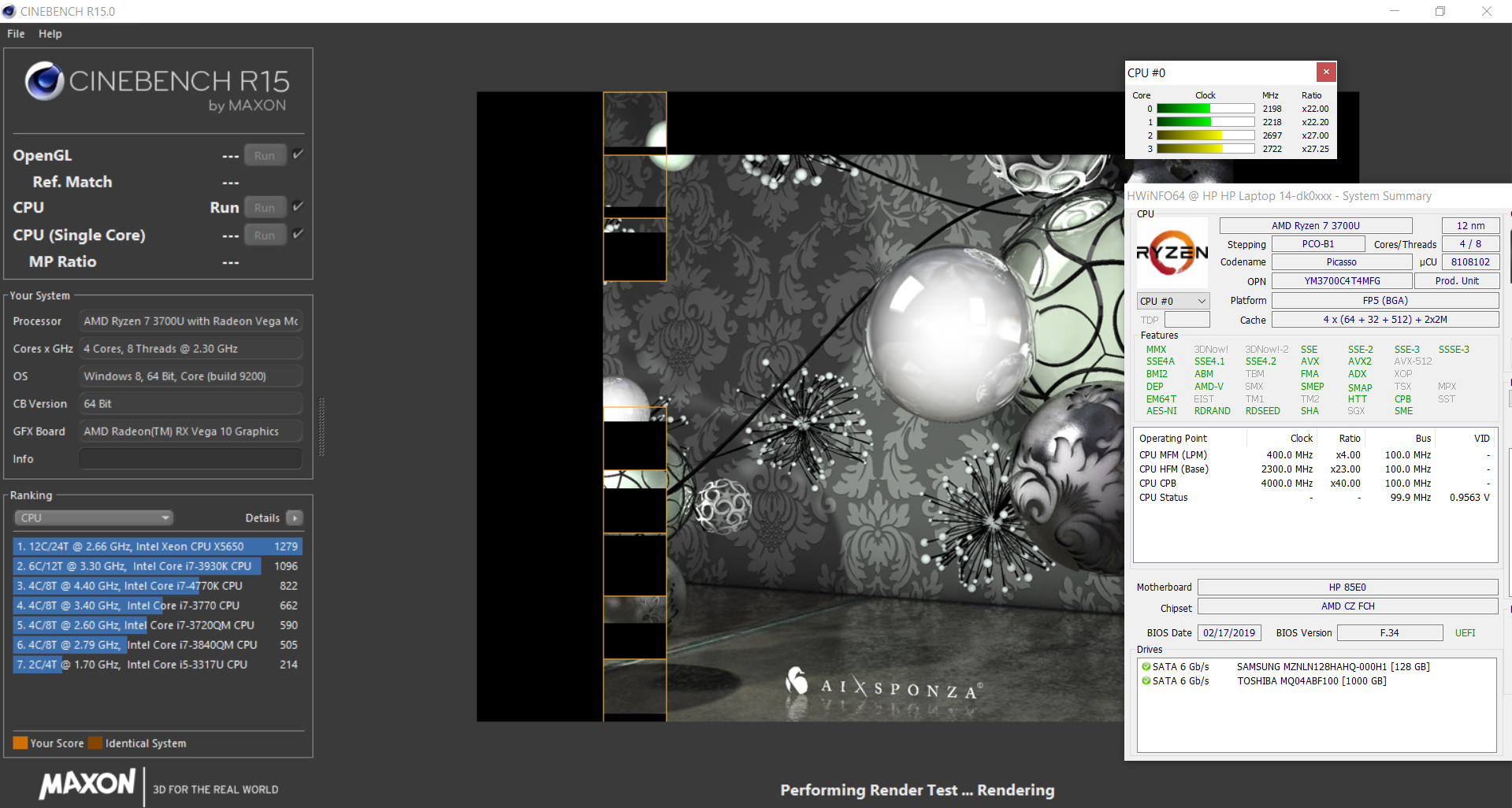Select the Intel Core i7-3770 ranking row
Image resolution: width=1512 pixels, height=808 pixels.
click(158, 606)
